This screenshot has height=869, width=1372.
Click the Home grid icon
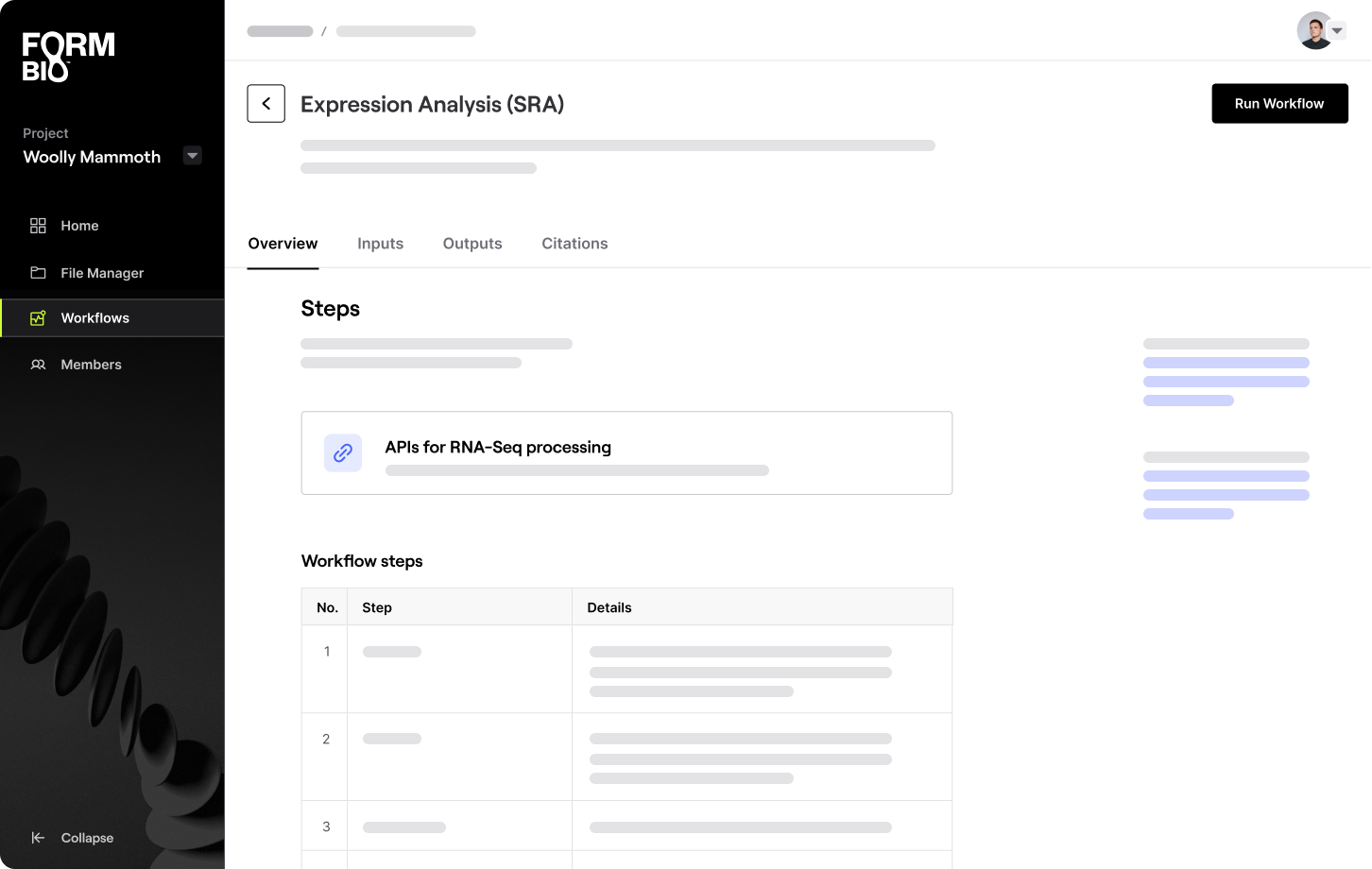click(x=38, y=226)
